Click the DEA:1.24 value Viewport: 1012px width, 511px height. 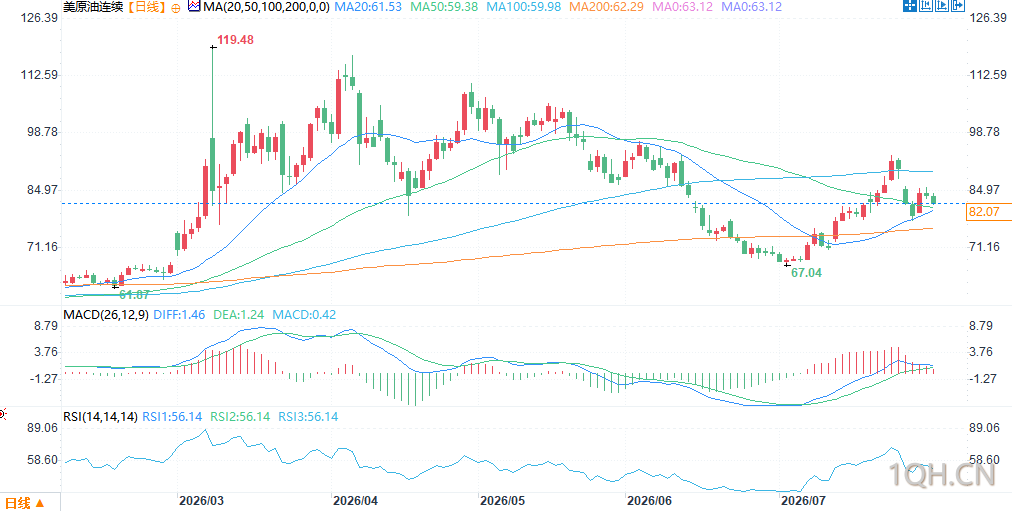coord(238,316)
